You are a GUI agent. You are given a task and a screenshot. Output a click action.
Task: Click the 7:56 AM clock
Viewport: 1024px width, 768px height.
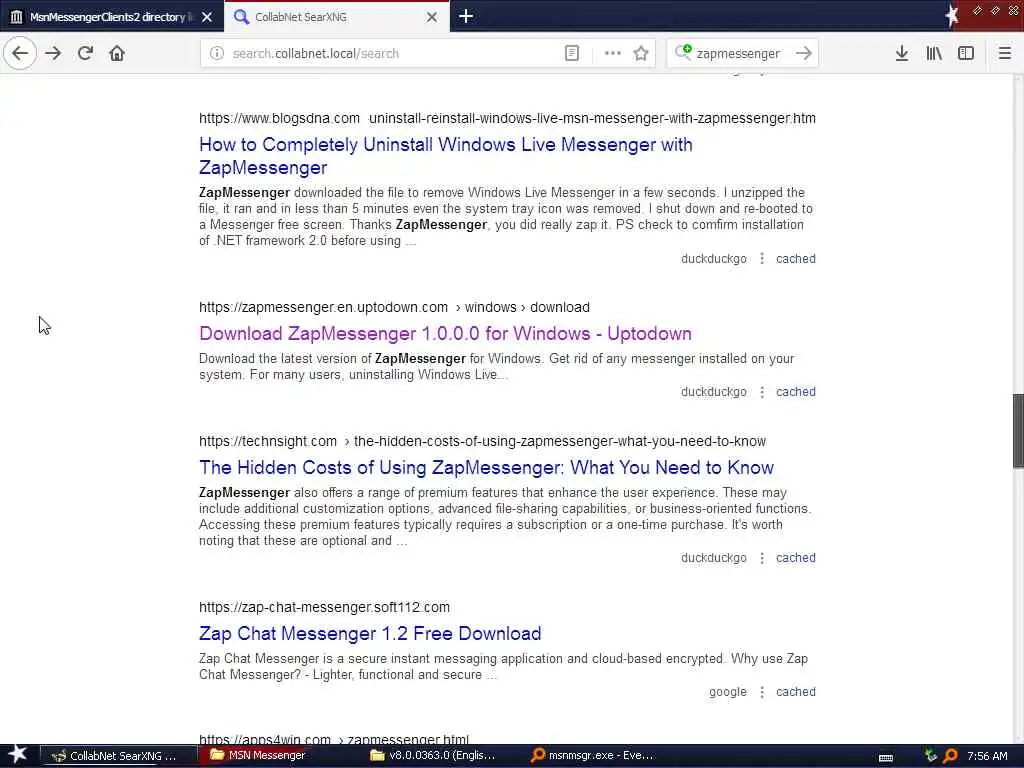(987, 756)
